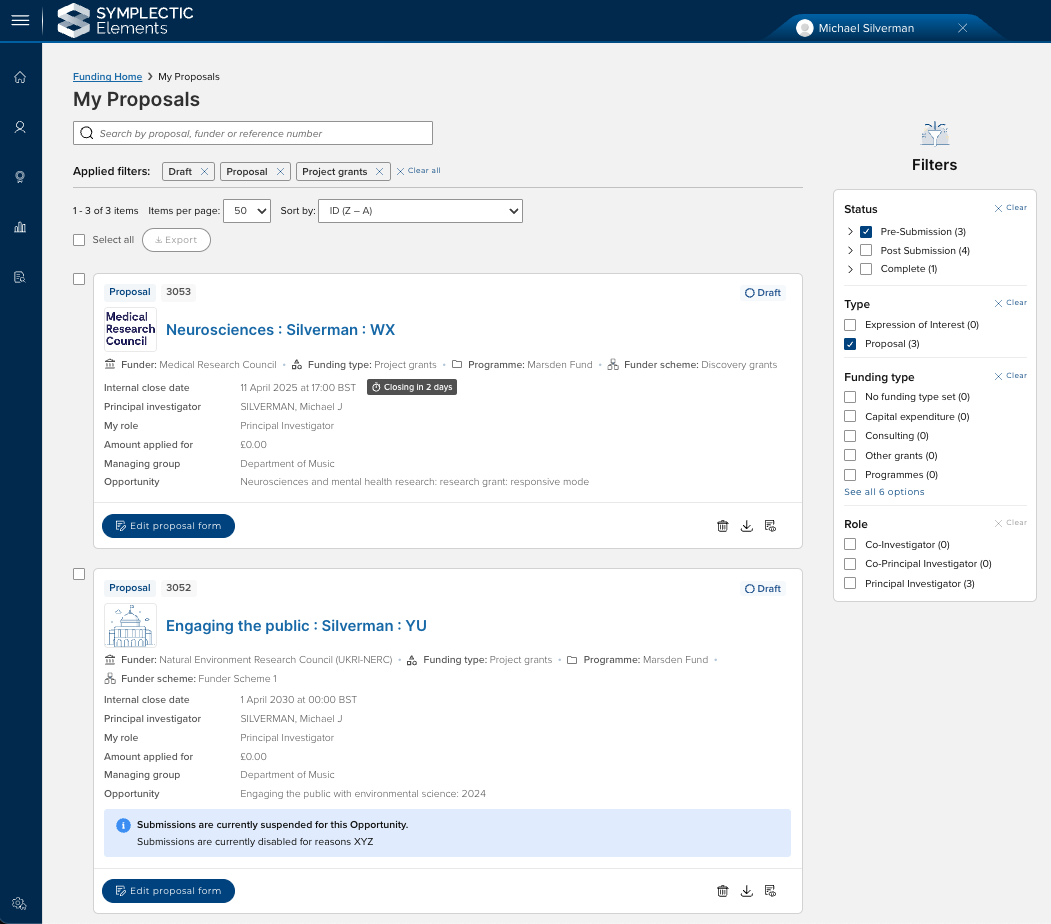The width and height of the screenshot is (1051, 924).
Task: Check the Complete status filter
Action: [866, 269]
